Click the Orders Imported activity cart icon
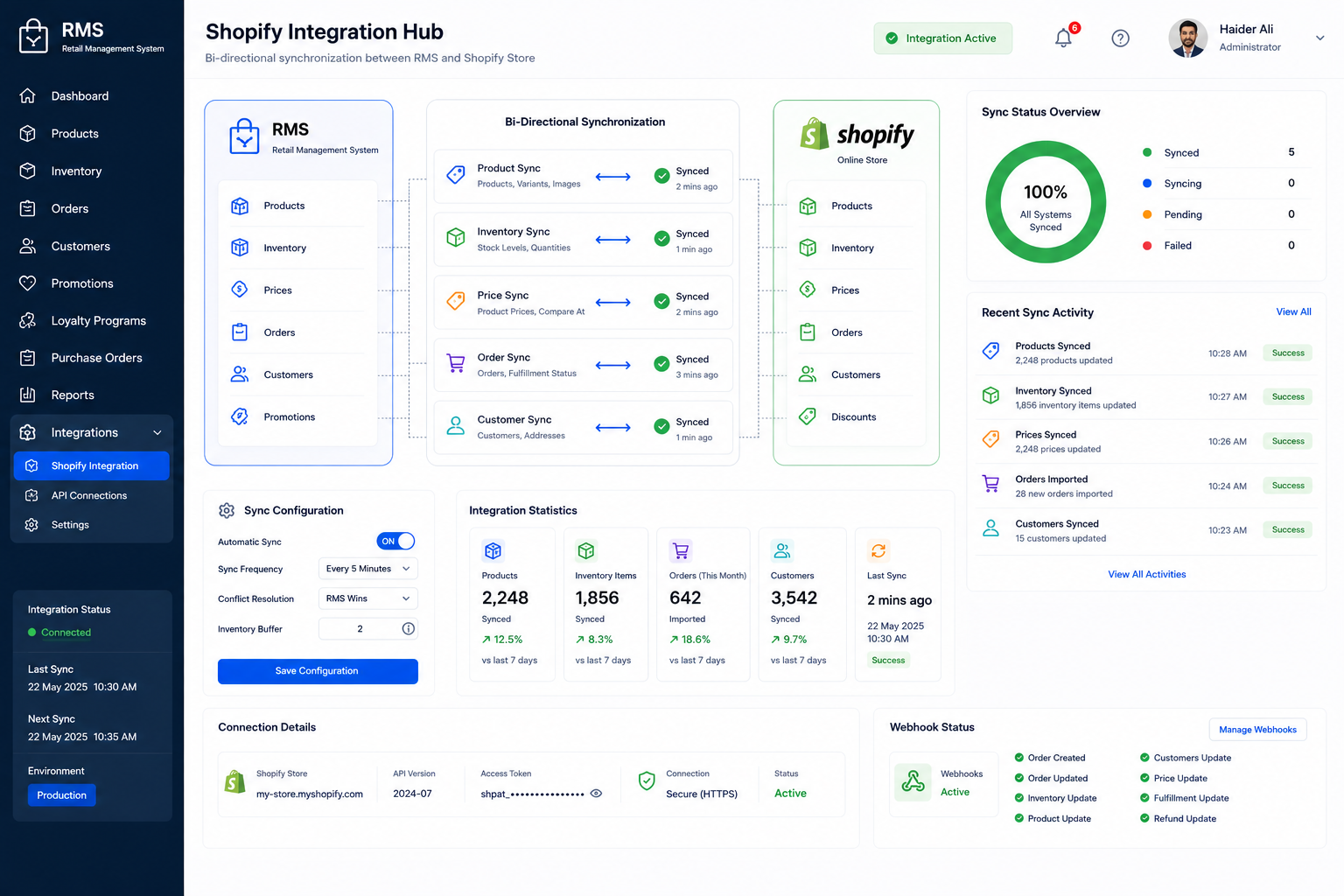Viewport: 1344px width, 896px height. coord(990,484)
